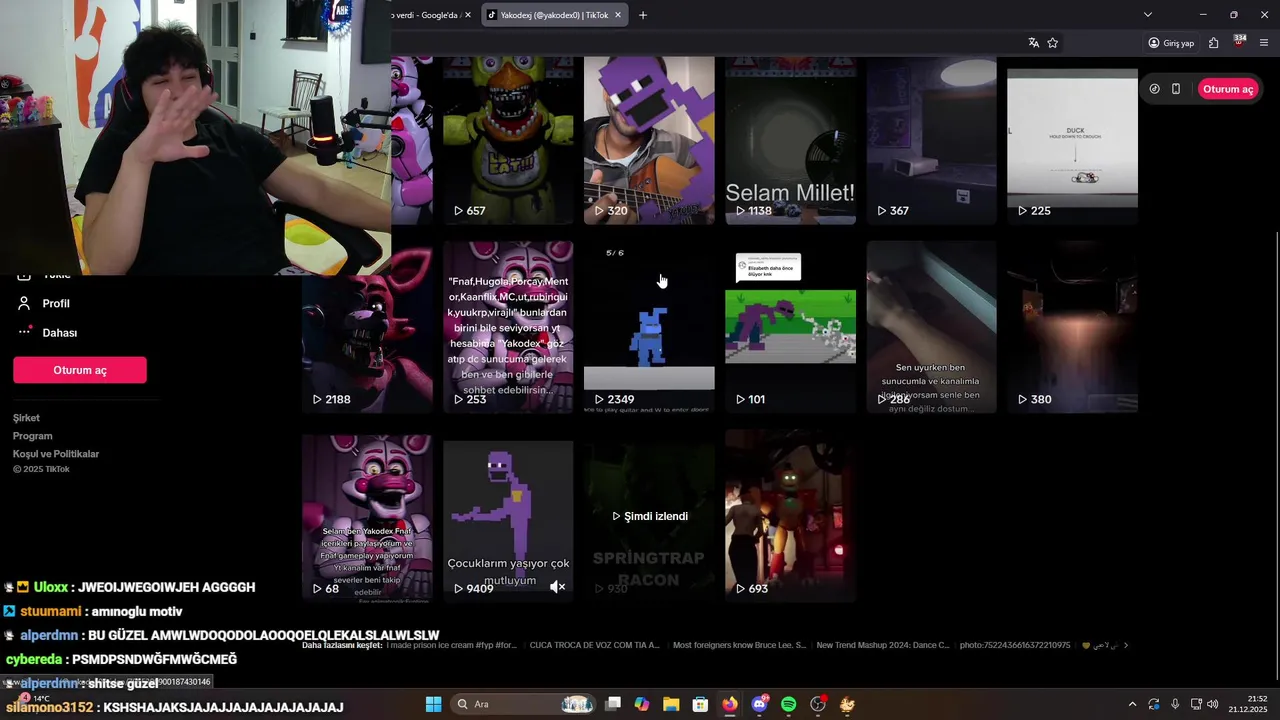Click the I made prison ice cream link

(452, 645)
